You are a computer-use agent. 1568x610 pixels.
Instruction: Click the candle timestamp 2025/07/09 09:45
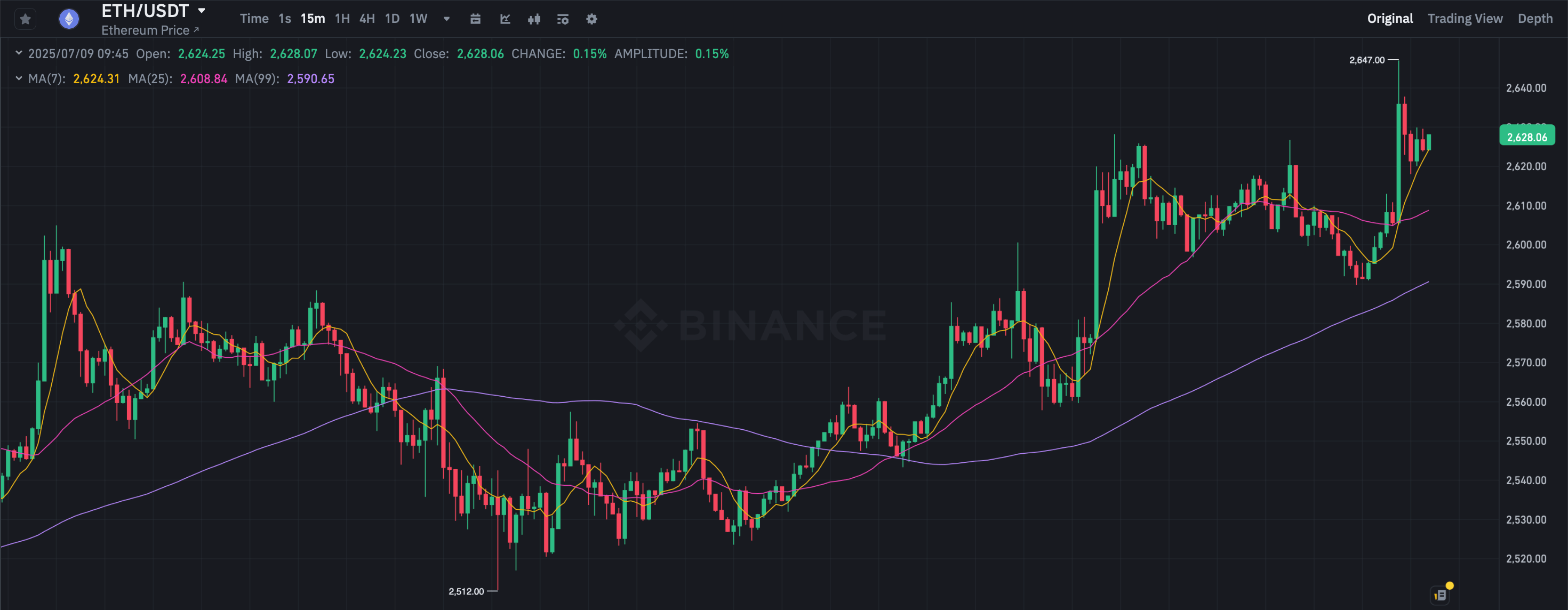(78, 53)
